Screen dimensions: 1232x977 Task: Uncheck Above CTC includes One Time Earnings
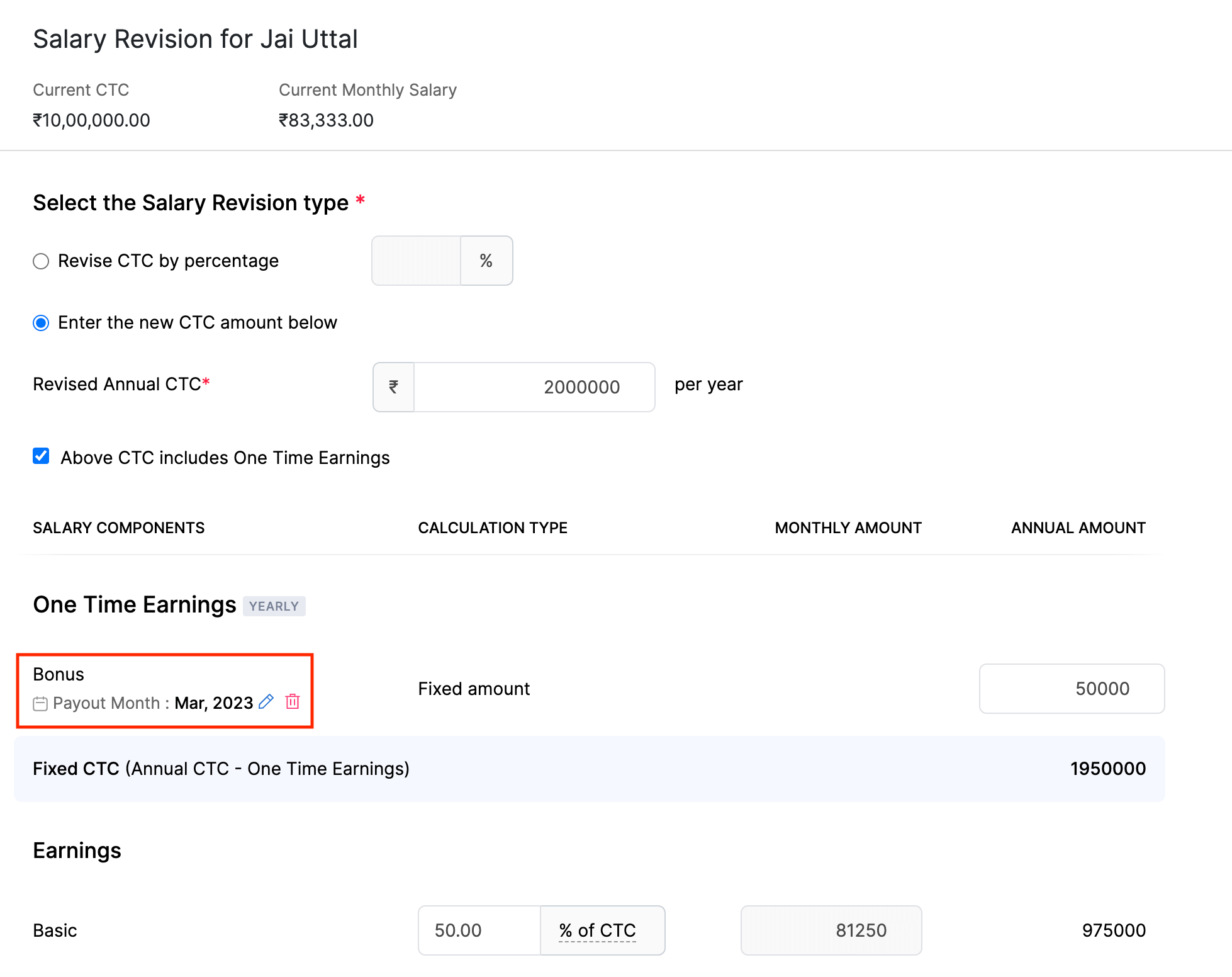click(41, 456)
